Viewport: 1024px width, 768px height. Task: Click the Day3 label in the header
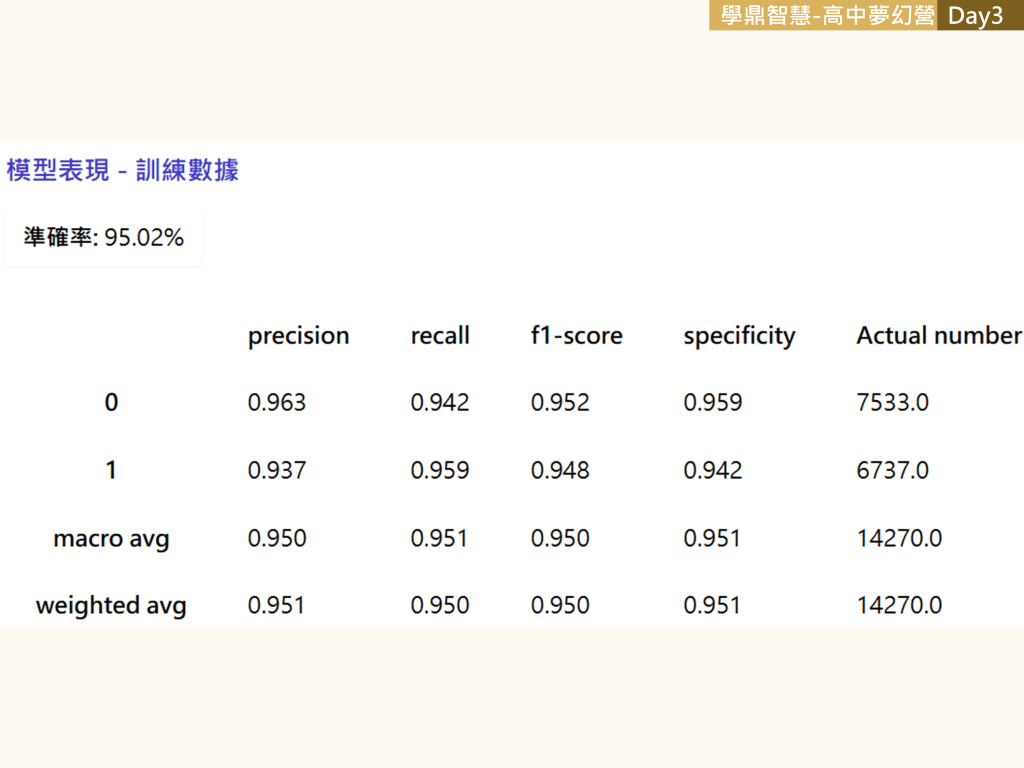pyautogui.click(x=975, y=16)
